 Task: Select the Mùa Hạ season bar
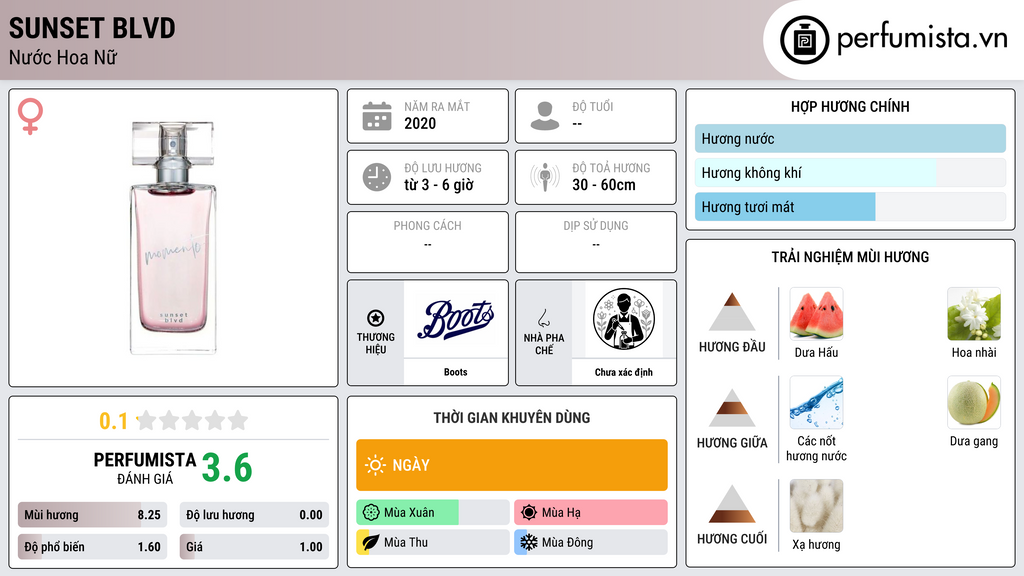pyautogui.click(x=590, y=513)
